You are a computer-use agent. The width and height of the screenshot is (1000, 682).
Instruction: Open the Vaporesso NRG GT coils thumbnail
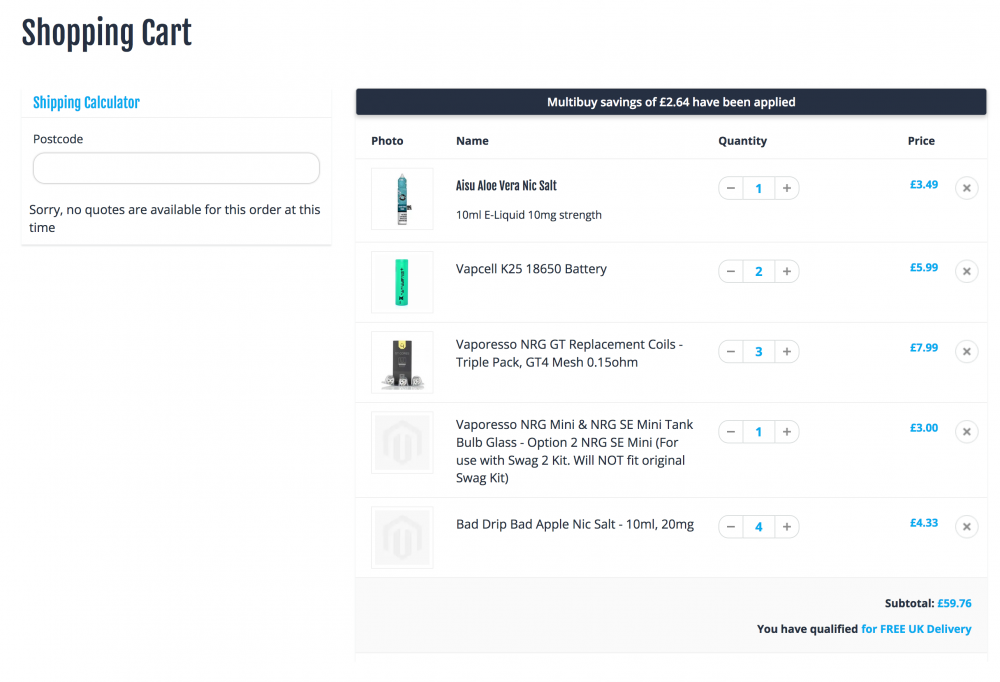(x=402, y=362)
